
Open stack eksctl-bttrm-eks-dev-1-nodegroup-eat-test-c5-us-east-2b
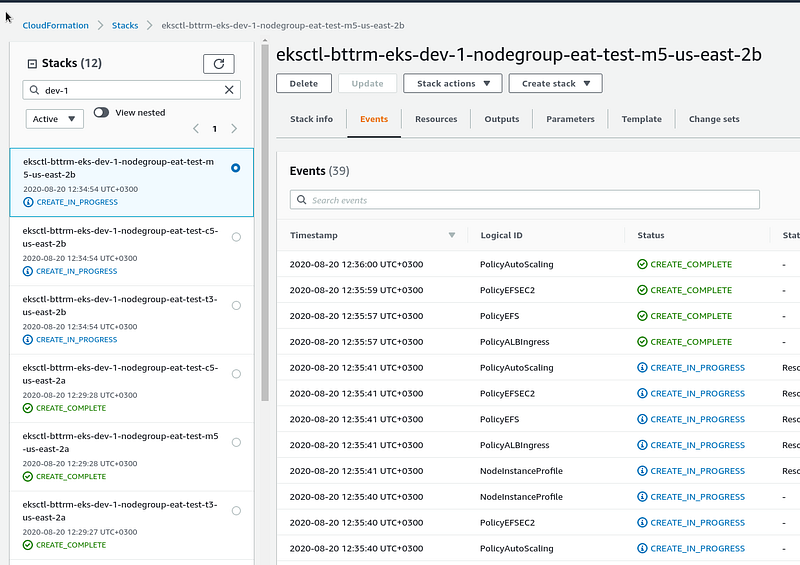pyautogui.click(x=120, y=237)
